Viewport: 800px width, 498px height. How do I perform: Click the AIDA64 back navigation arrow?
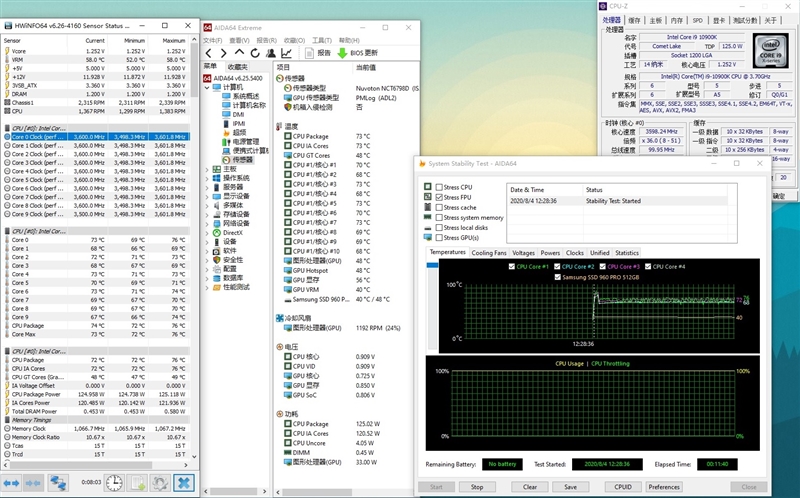pyautogui.click(x=210, y=53)
